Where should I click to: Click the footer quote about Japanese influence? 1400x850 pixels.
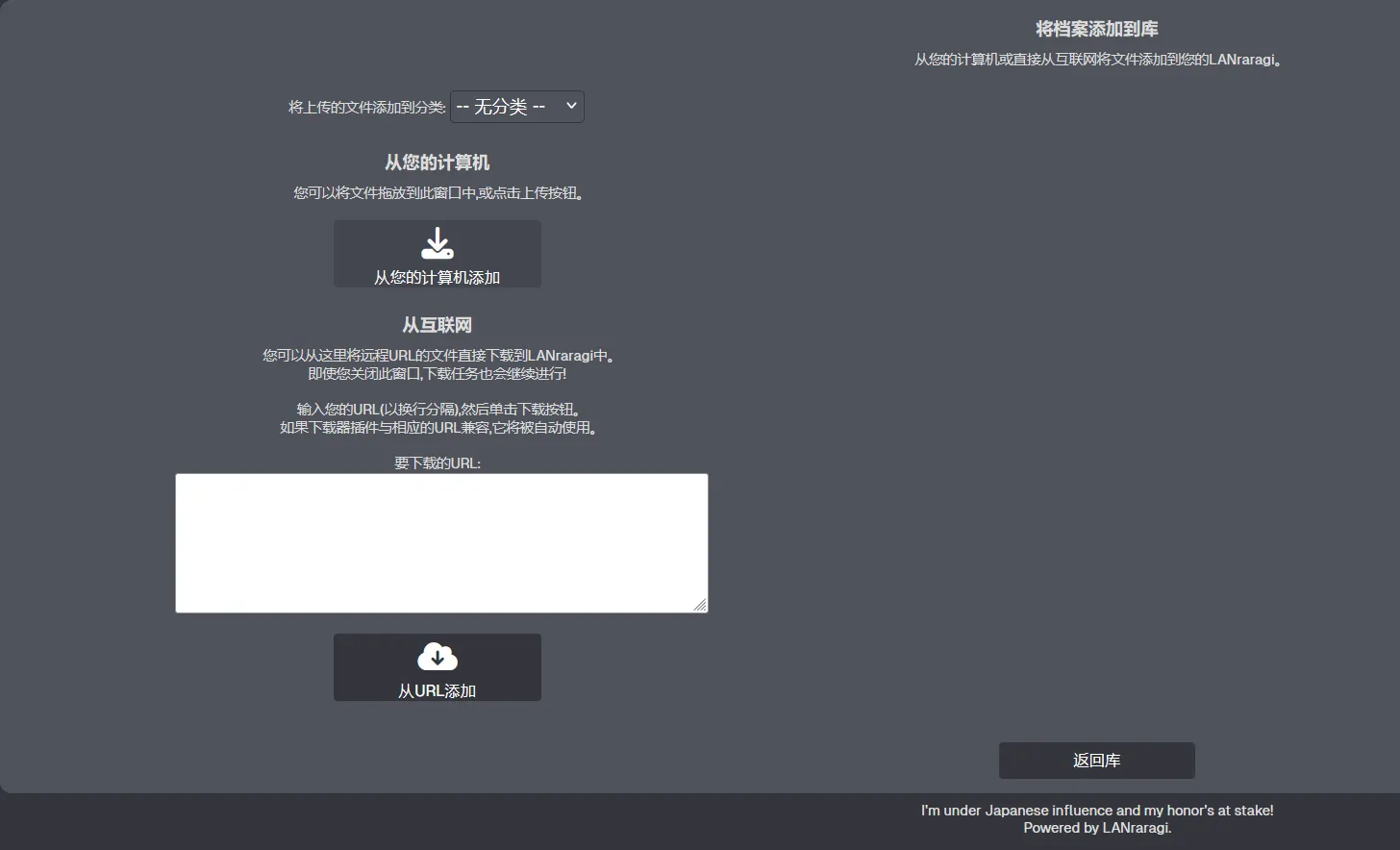coord(1096,811)
